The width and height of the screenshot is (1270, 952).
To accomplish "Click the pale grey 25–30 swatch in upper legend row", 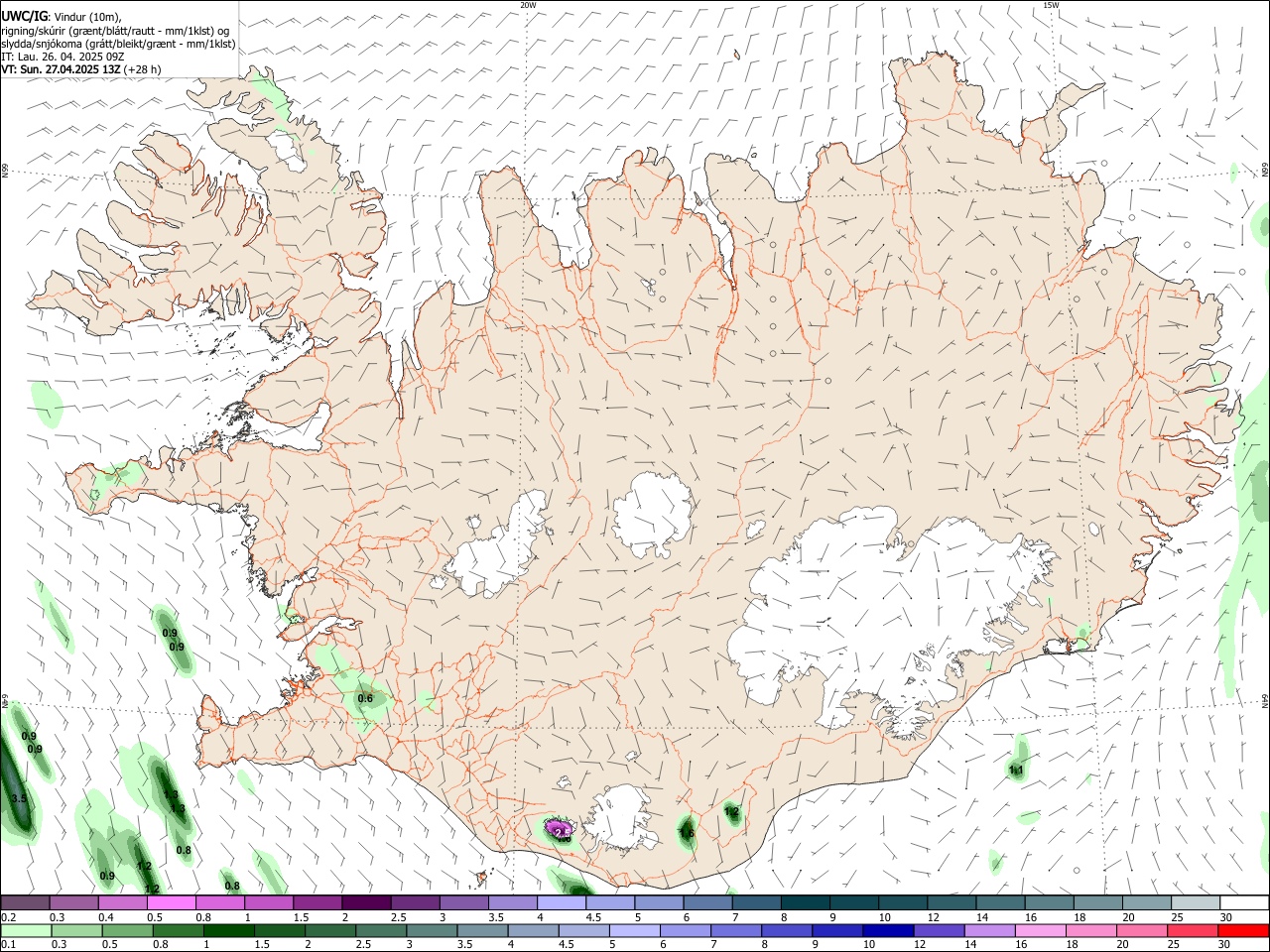I will [1195, 903].
